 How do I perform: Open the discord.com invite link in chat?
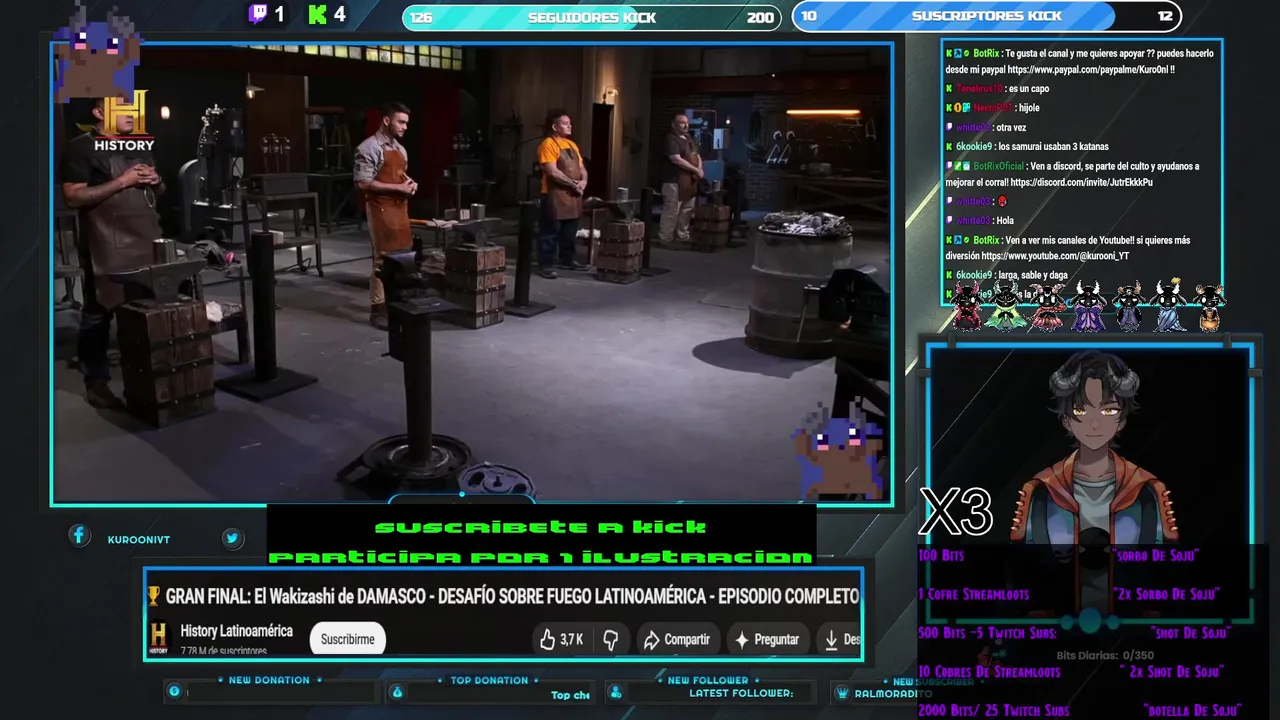1081,182
